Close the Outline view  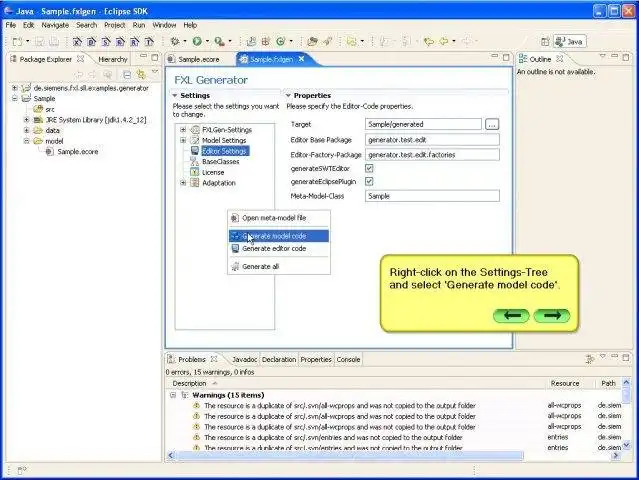pos(560,59)
